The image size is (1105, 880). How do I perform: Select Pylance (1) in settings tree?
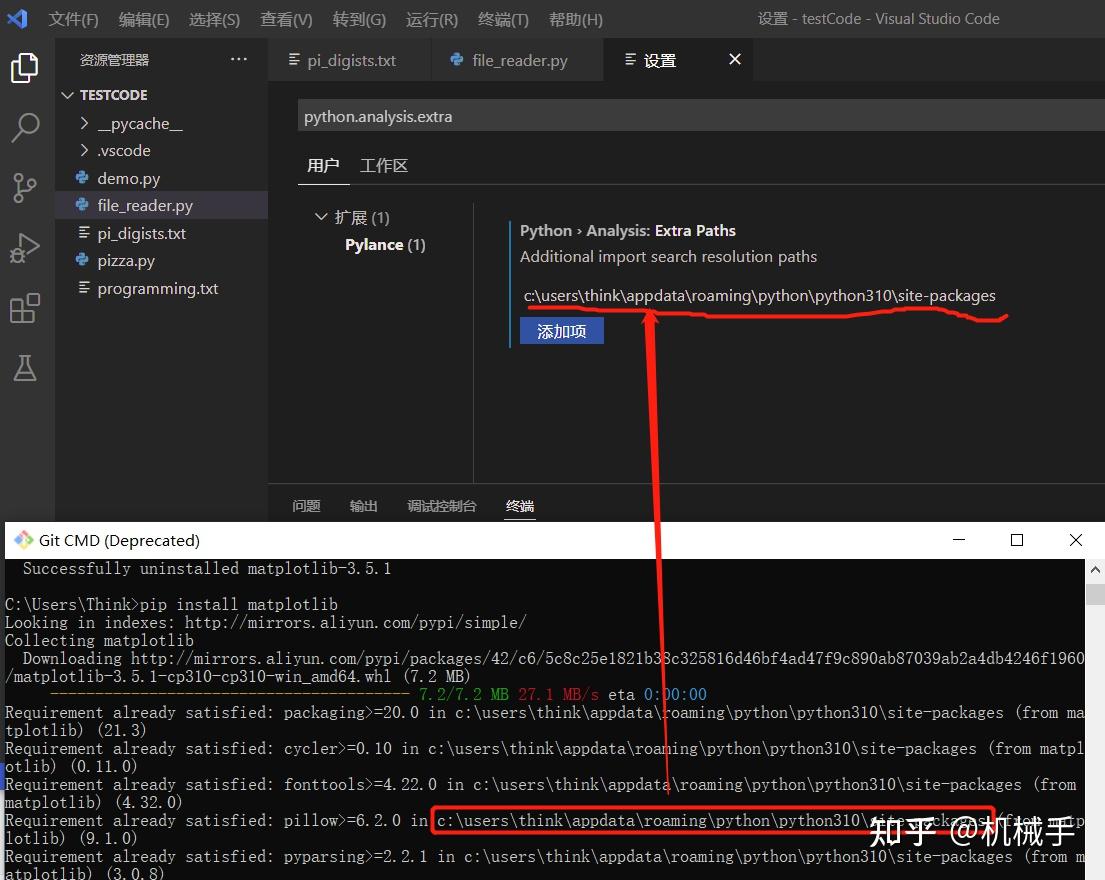pyautogui.click(x=385, y=244)
